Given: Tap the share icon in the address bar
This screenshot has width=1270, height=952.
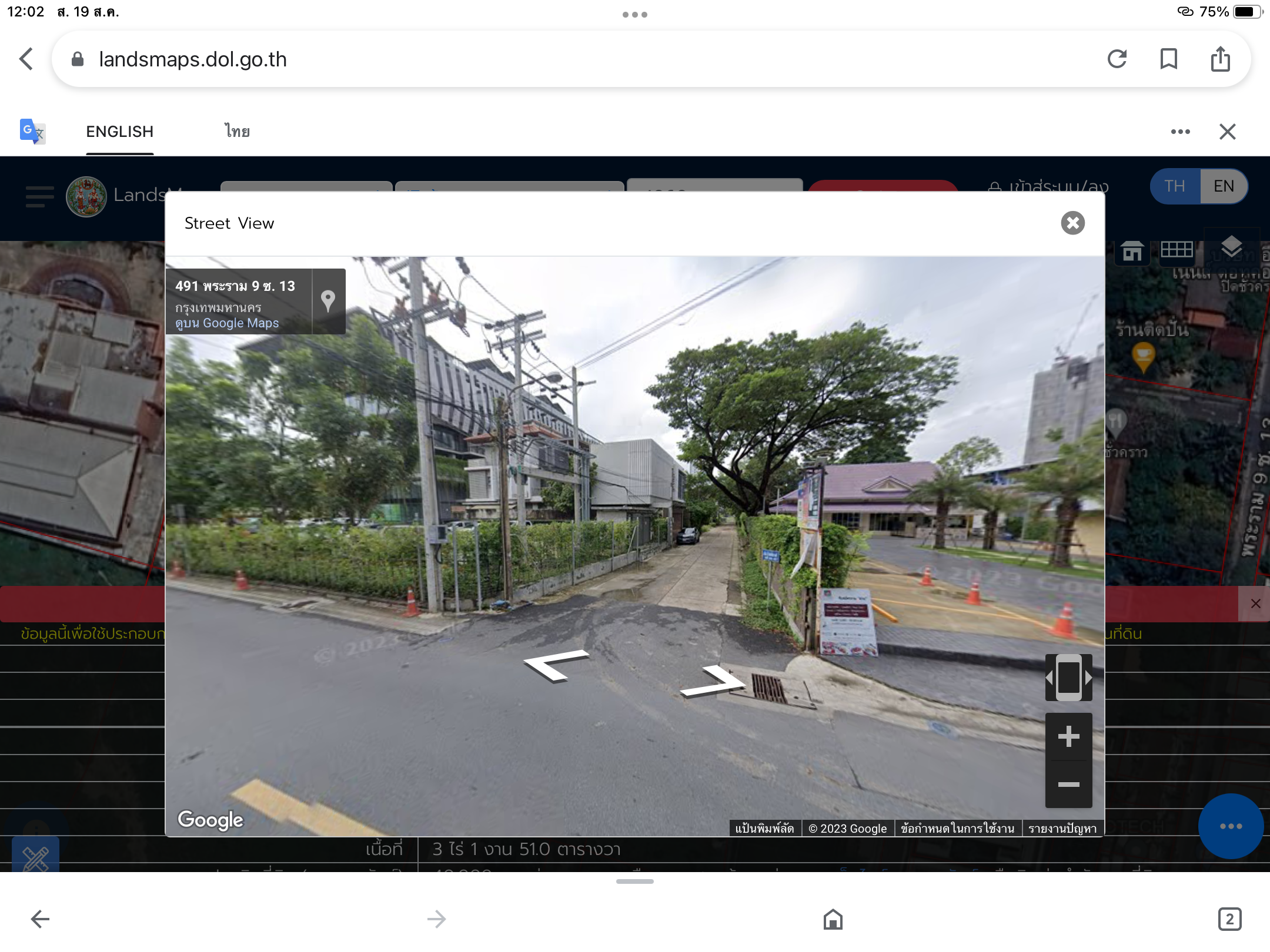Looking at the screenshot, I should (x=1220, y=59).
